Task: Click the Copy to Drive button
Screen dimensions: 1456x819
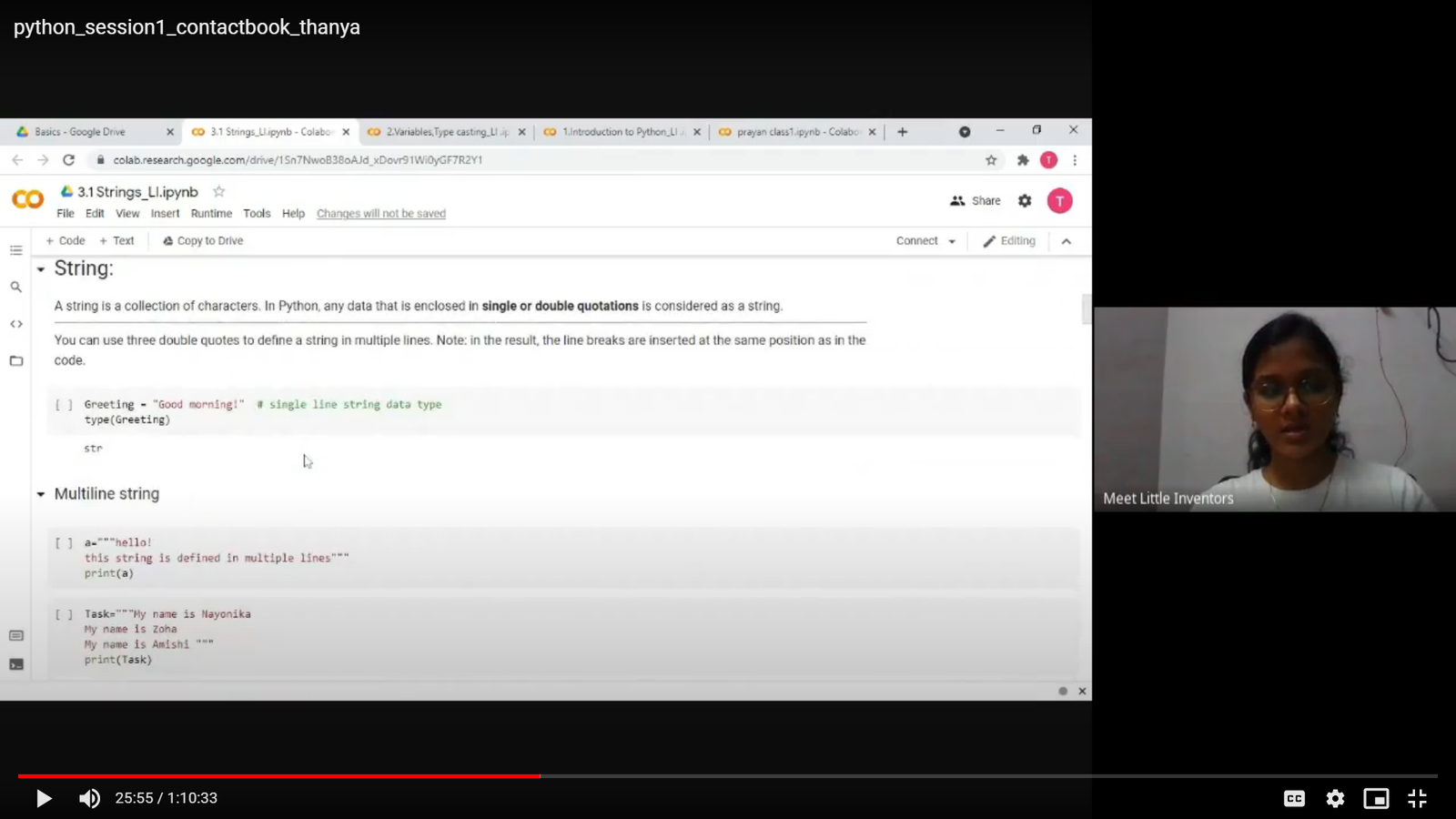Action: 203,241
